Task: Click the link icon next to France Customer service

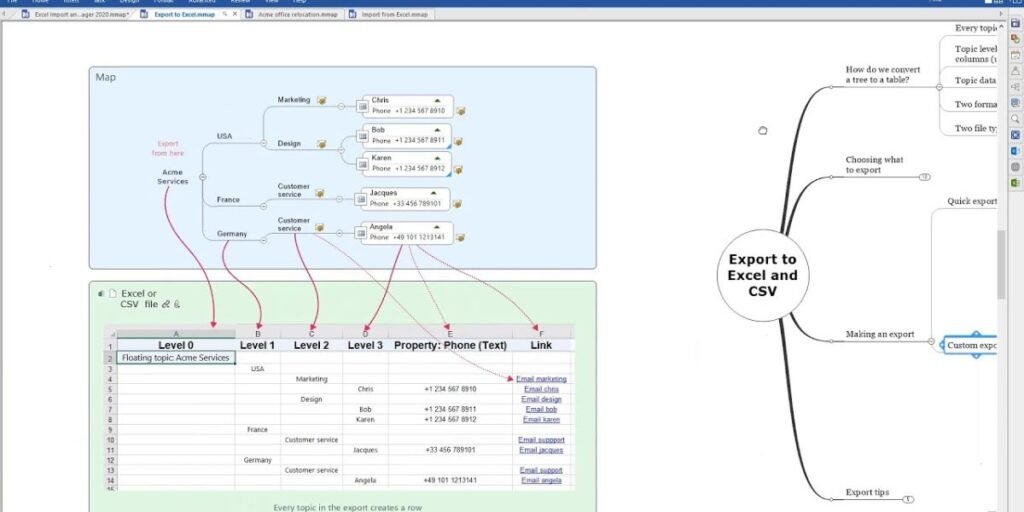Action: 319,193
